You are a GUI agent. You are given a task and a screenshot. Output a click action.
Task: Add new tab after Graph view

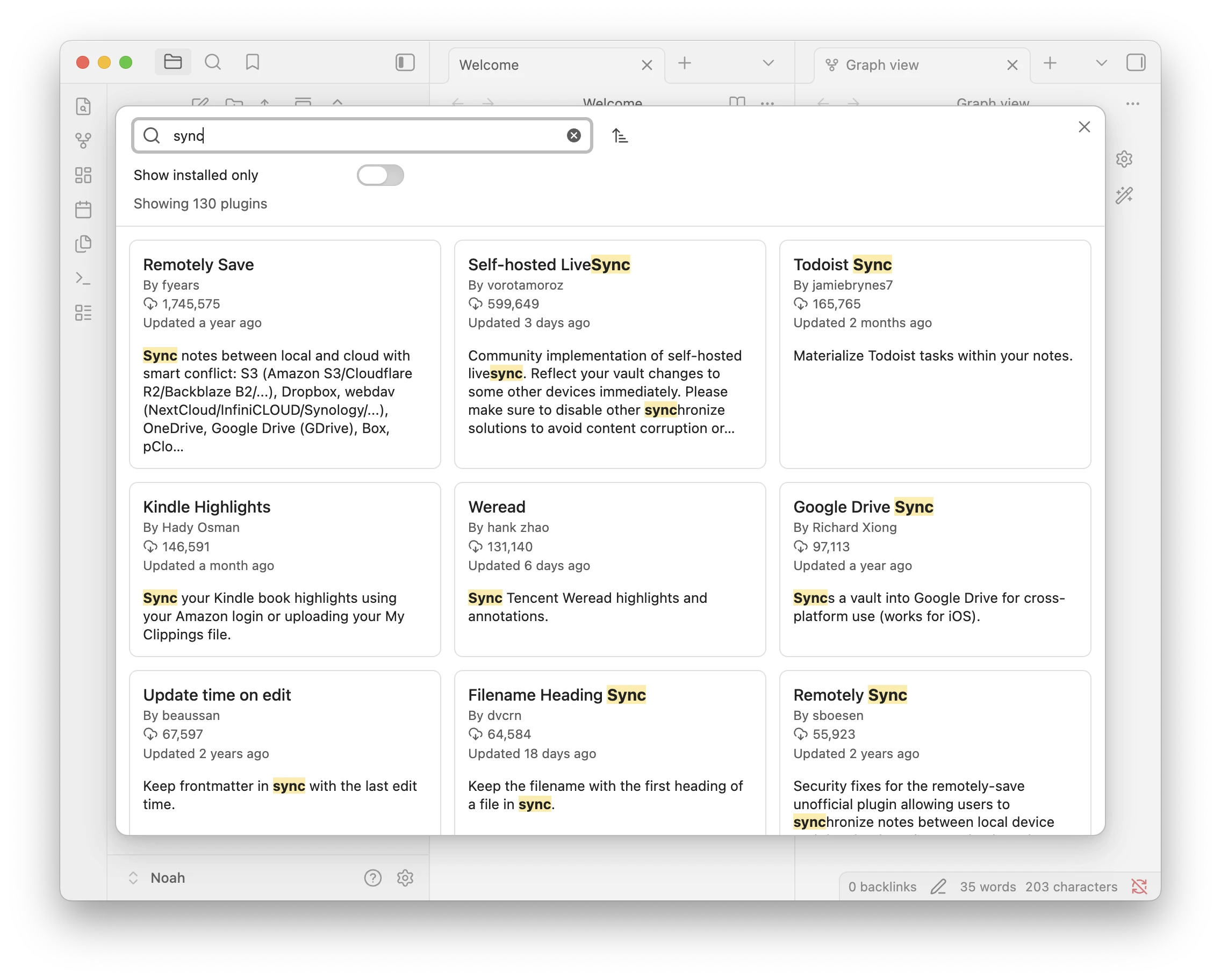pos(1051,63)
